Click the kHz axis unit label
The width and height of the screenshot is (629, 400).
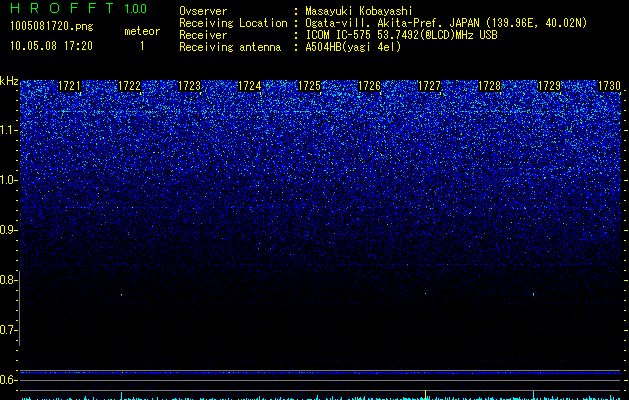point(9,81)
